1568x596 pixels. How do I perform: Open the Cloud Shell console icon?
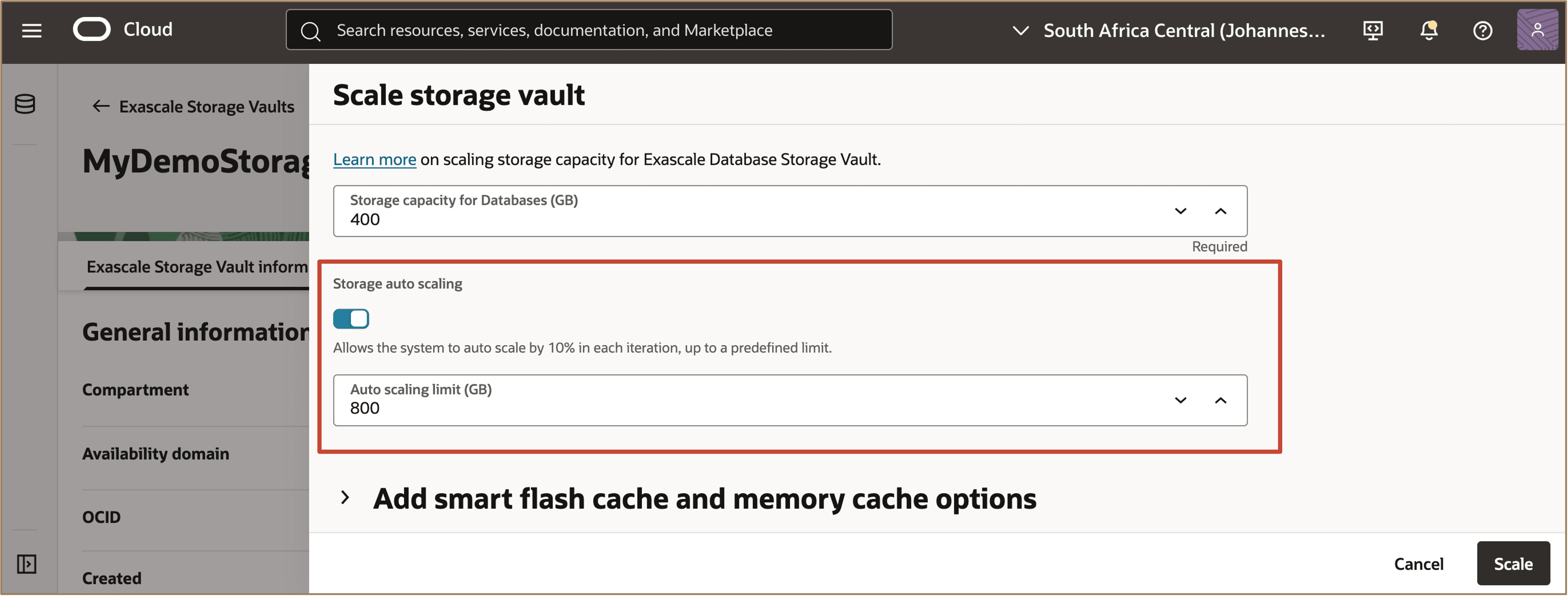coord(1373,30)
